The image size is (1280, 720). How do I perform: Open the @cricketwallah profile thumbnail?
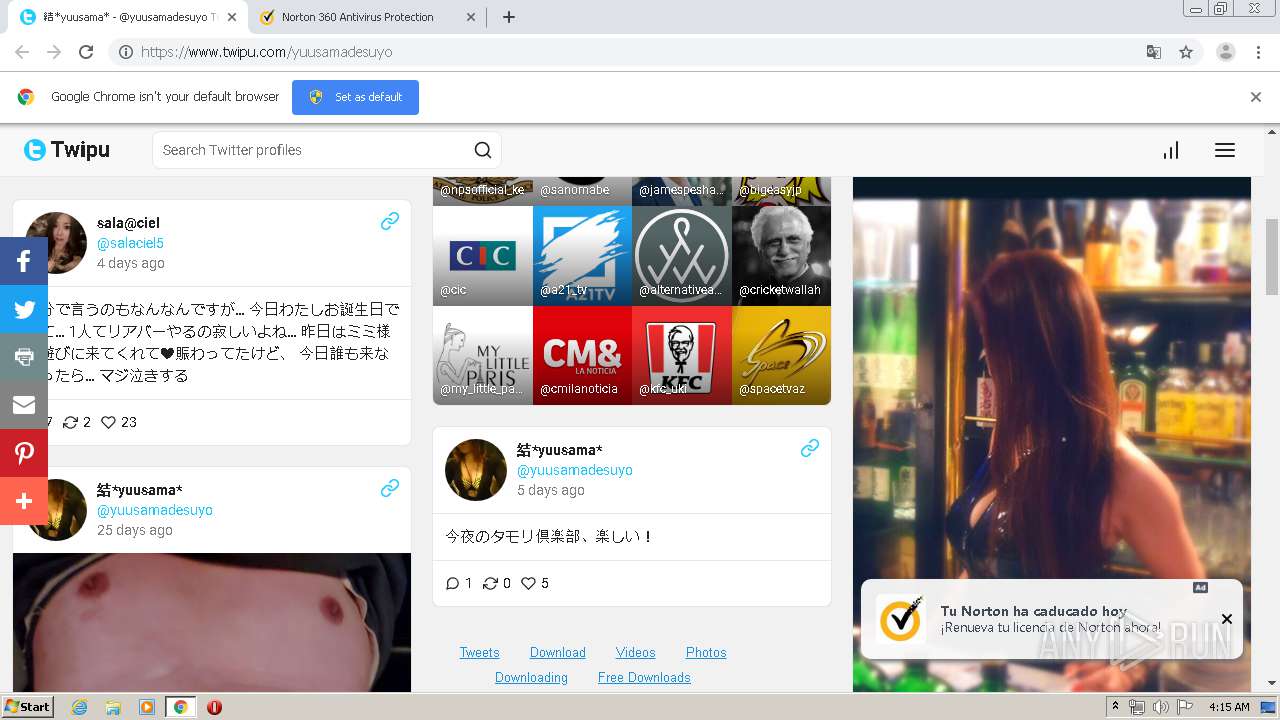781,255
